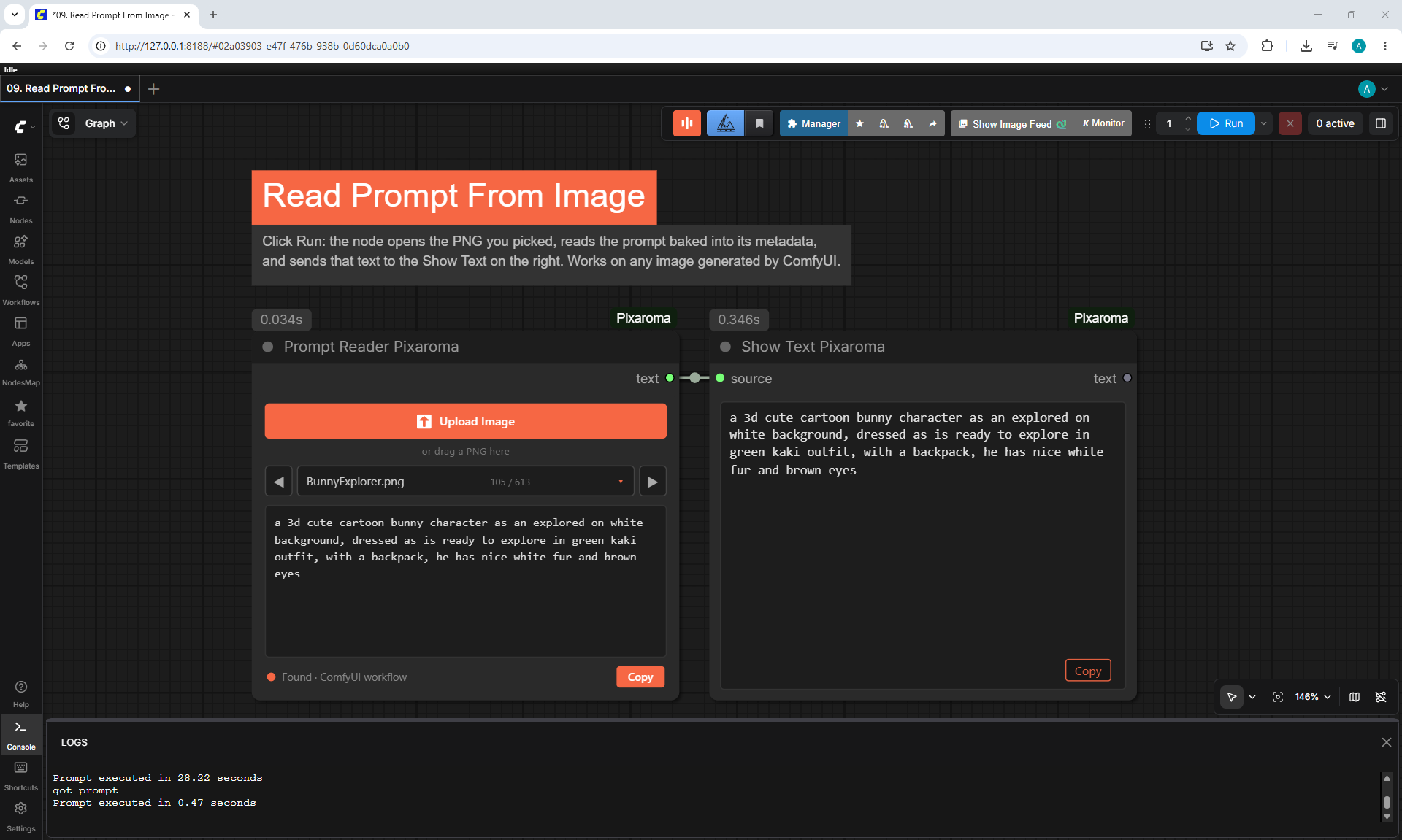Toggle the minimap icon
Screen dimensions: 1402x840
pyautogui.click(x=1355, y=697)
